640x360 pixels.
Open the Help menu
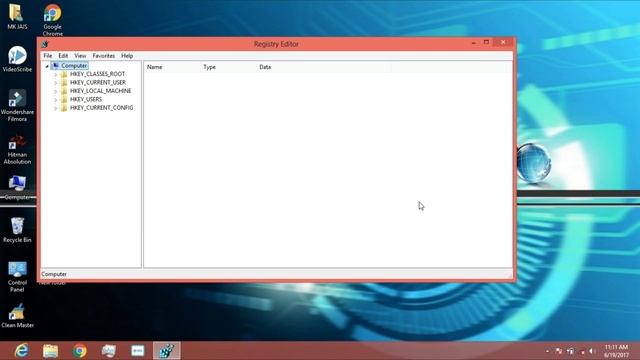click(127, 56)
